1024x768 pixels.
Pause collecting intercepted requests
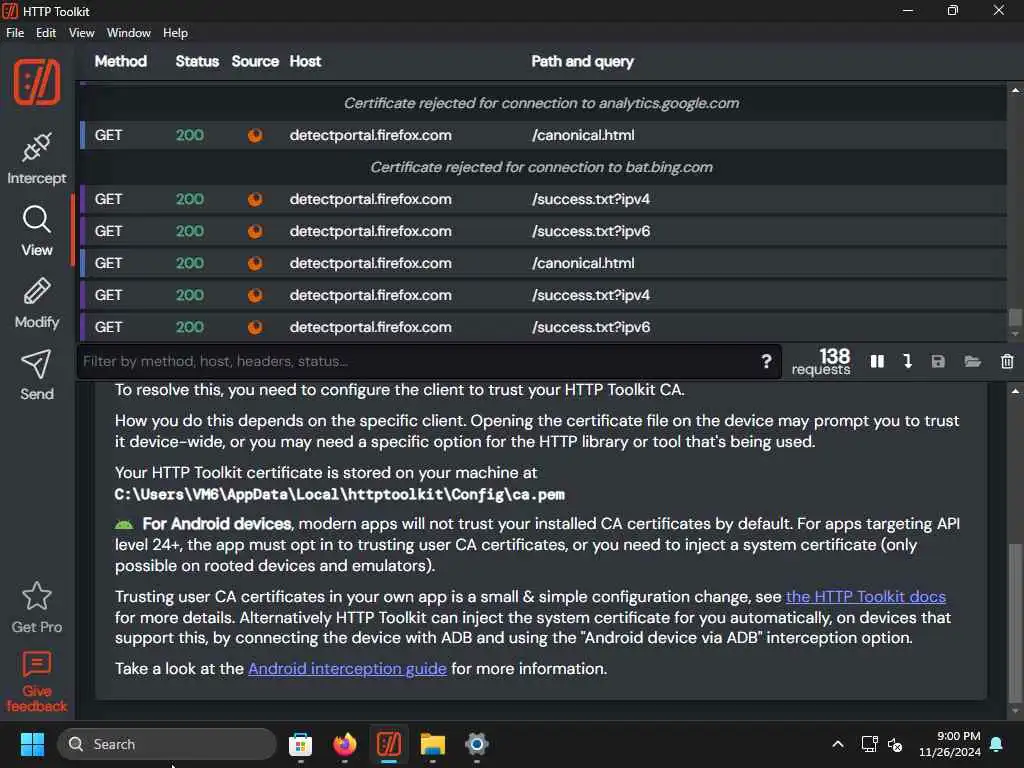click(x=877, y=361)
